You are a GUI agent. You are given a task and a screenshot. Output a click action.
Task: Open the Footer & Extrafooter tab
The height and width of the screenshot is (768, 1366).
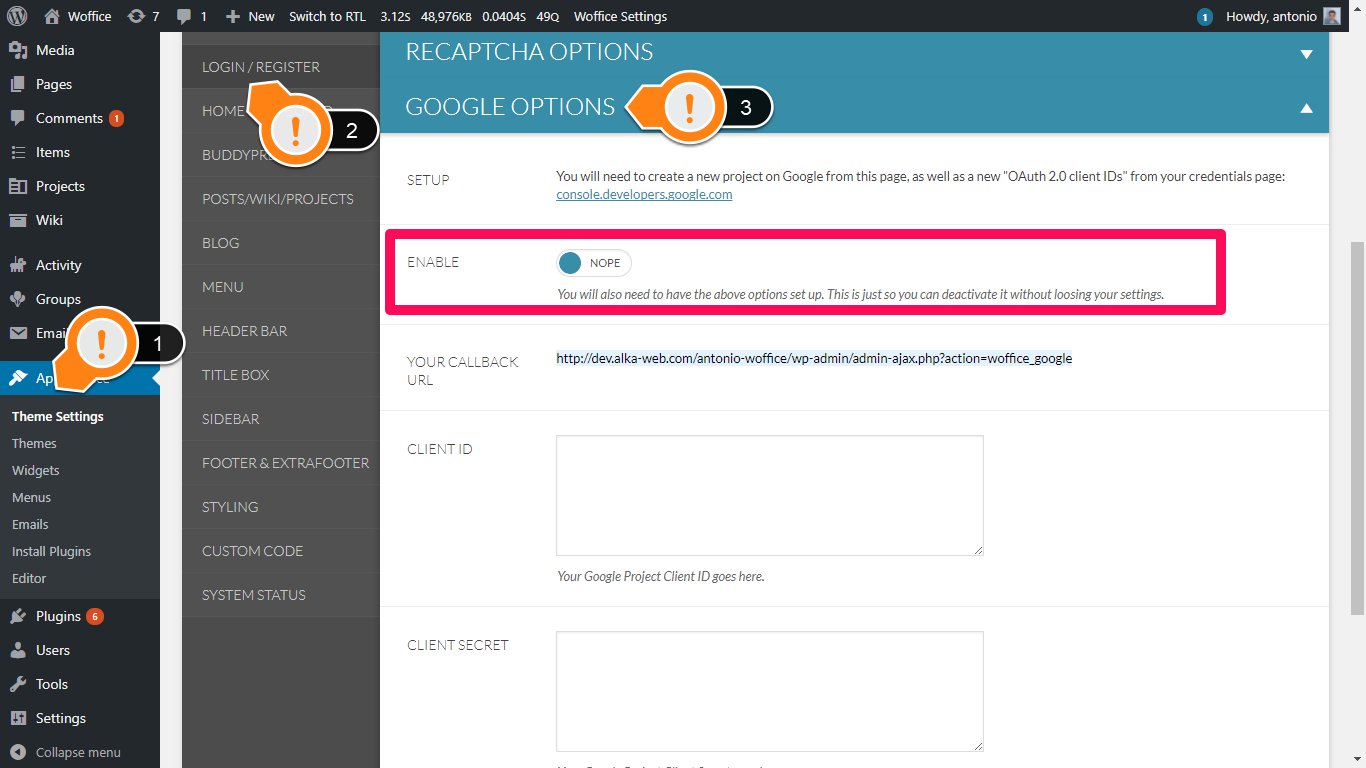tap(281, 463)
